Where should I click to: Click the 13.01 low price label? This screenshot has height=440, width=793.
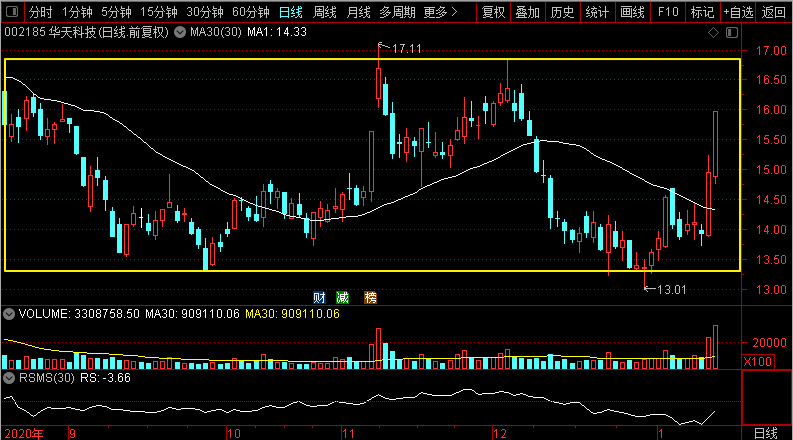[672, 290]
